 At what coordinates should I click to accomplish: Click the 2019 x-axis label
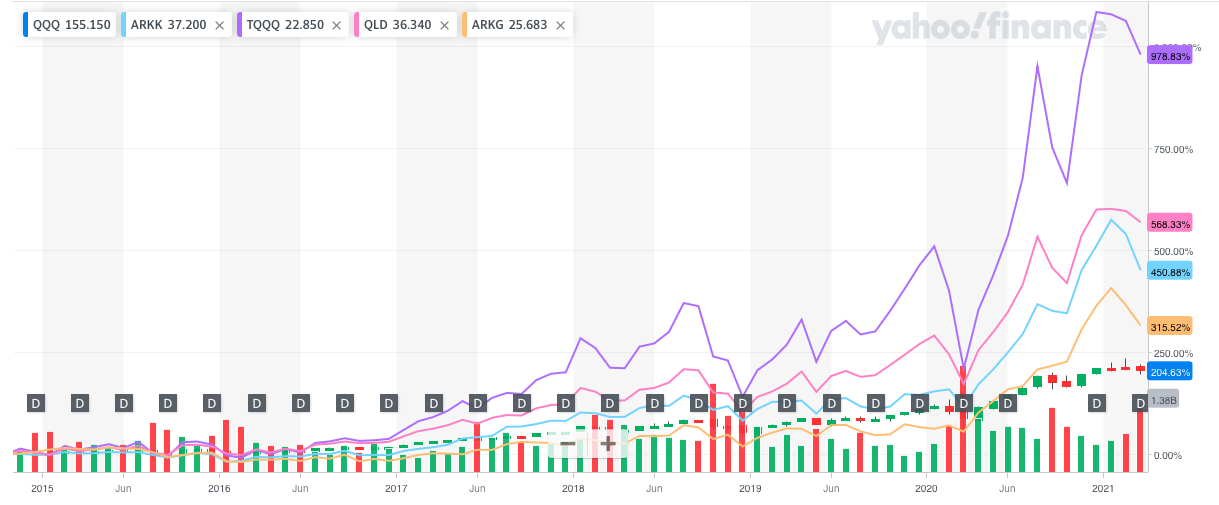tap(749, 488)
